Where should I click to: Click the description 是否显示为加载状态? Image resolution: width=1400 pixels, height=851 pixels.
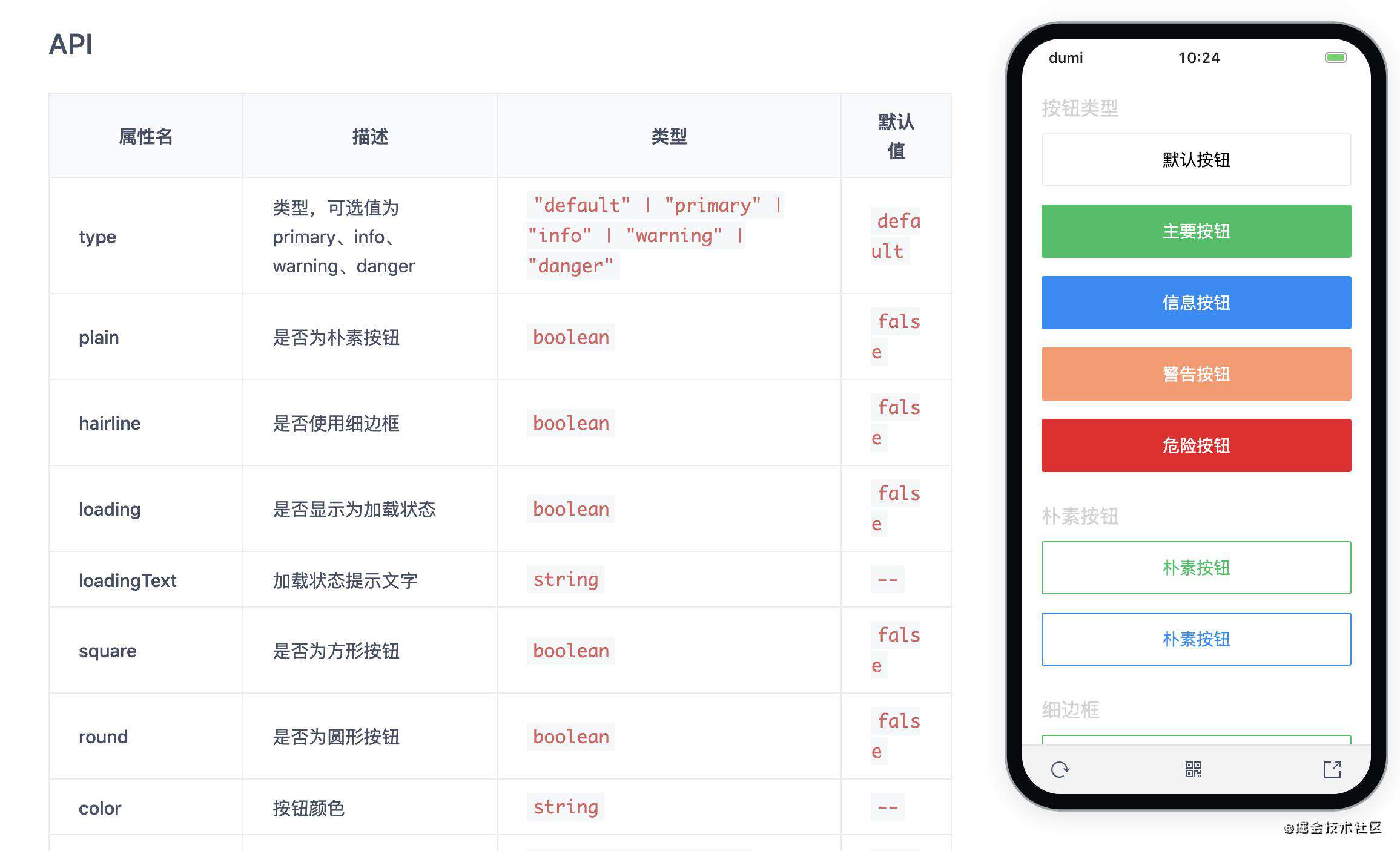pyautogui.click(x=354, y=509)
